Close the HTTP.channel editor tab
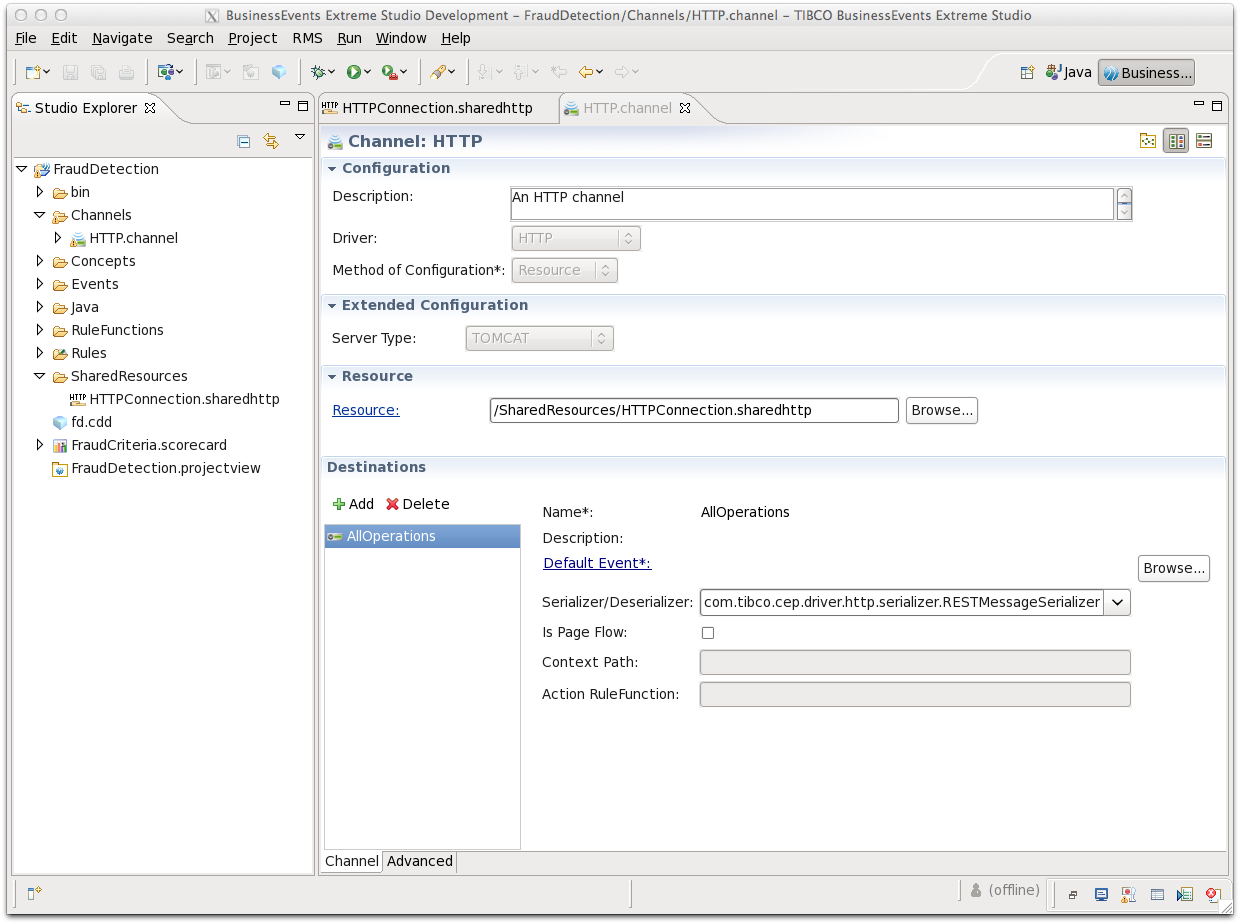The width and height of the screenshot is (1240, 924). click(x=685, y=108)
